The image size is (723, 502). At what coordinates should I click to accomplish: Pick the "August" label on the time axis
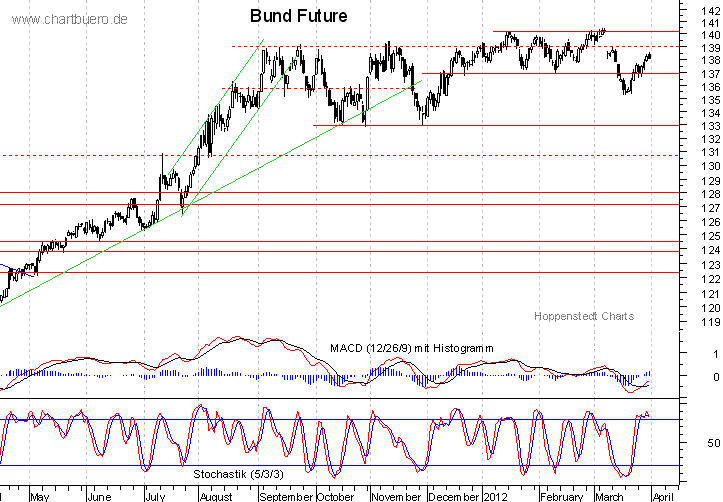tap(216, 496)
